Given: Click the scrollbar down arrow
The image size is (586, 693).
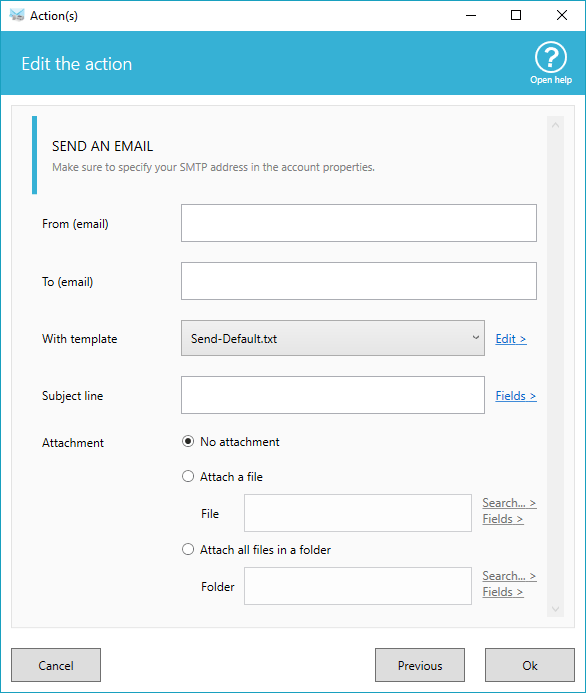Looking at the screenshot, I should pos(556,609).
